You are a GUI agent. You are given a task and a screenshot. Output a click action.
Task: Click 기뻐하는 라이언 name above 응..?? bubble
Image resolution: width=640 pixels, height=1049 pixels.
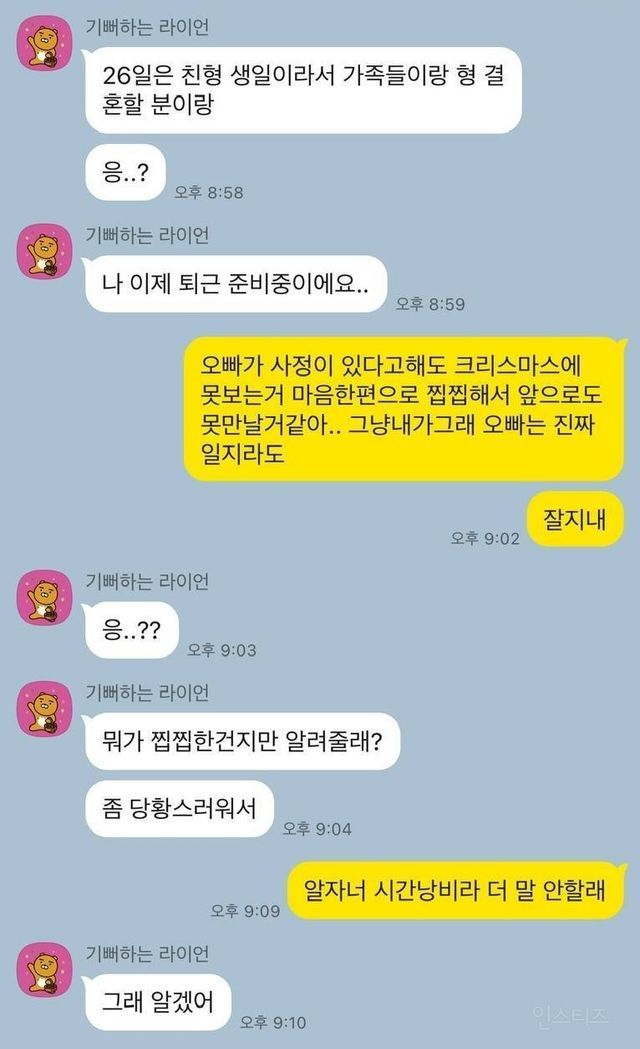coord(147,582)
